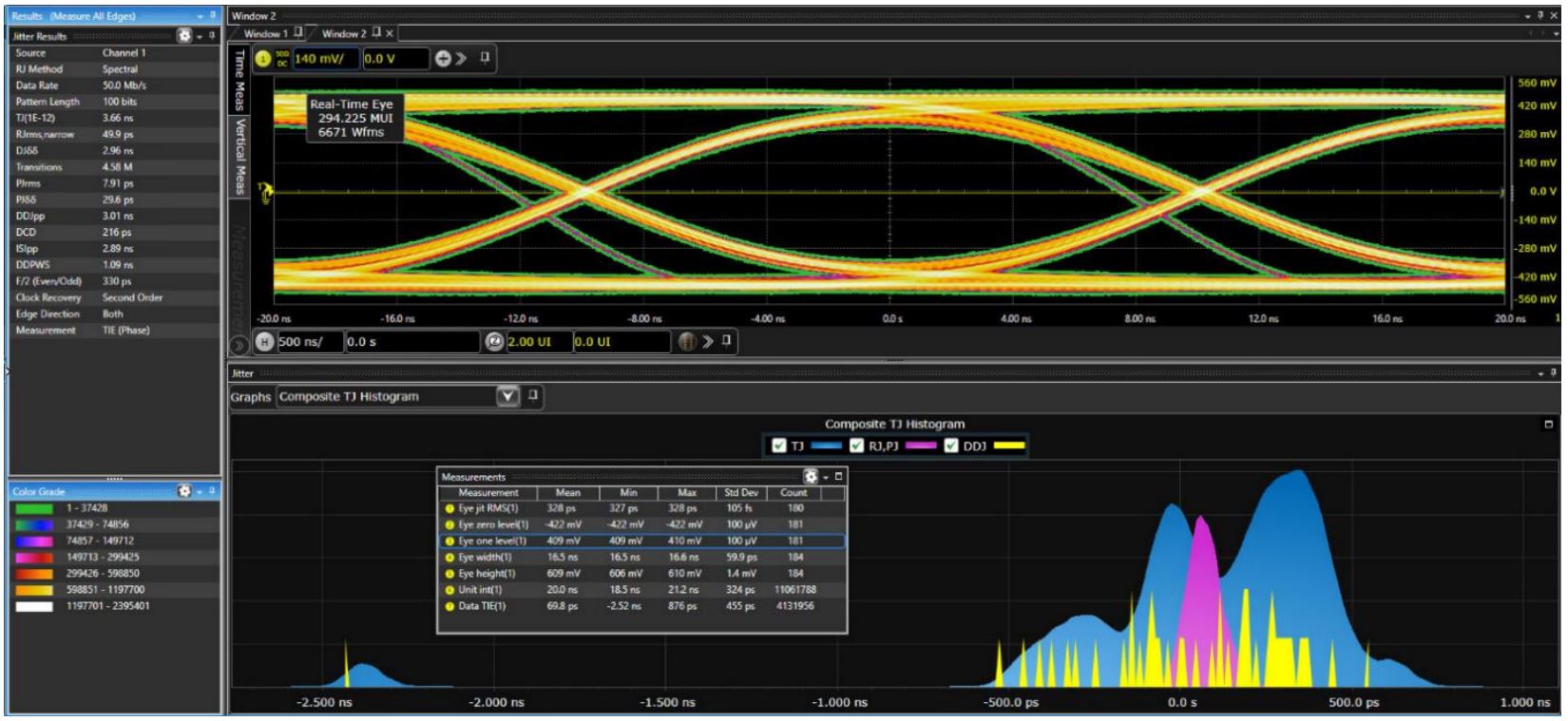Maximize the Composite TJ Histogram graph
The width and height of the screenshot is (1568, 721).
coord(1549,425)
